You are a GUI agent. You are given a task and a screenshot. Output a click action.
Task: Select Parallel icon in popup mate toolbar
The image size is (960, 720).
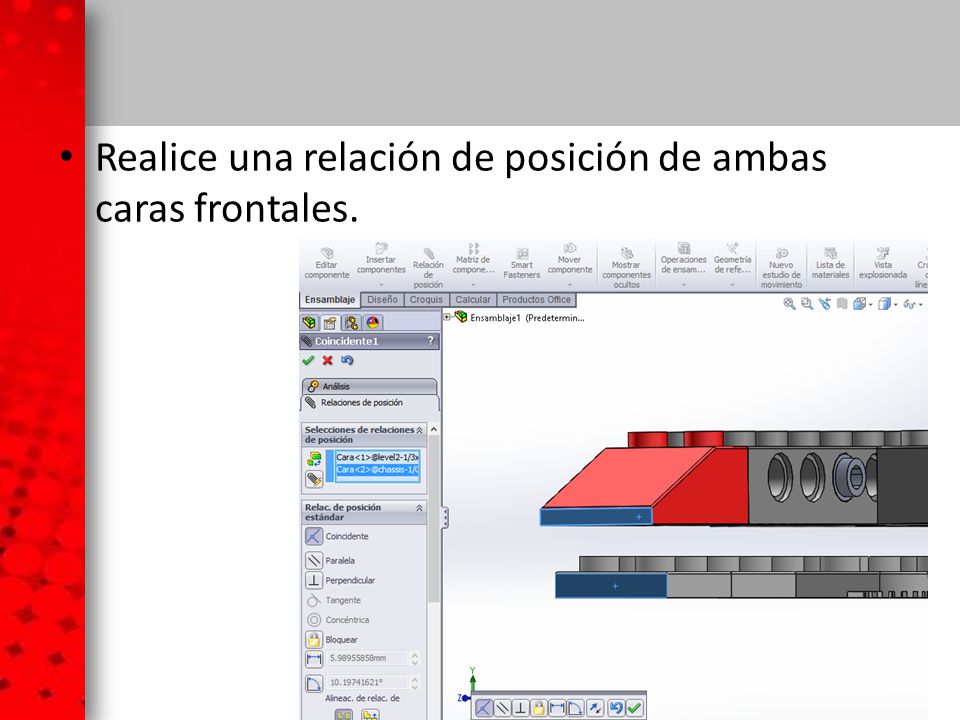(x=502, y=708)
